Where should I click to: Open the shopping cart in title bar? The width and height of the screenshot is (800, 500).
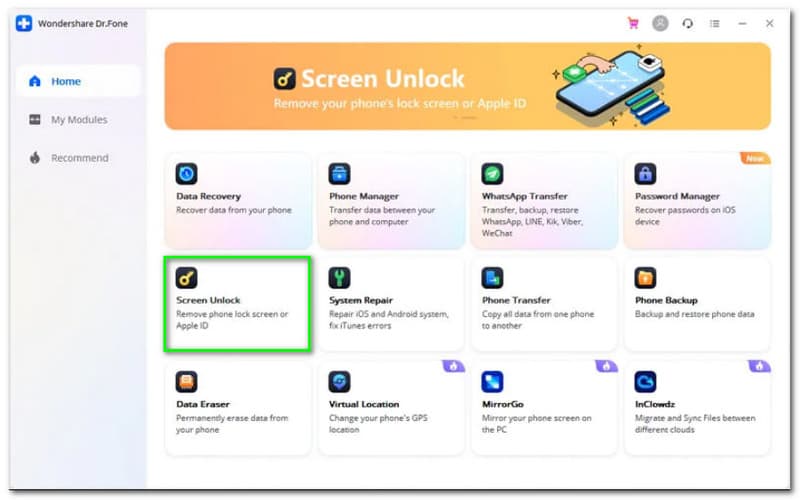tap(633, 23)
